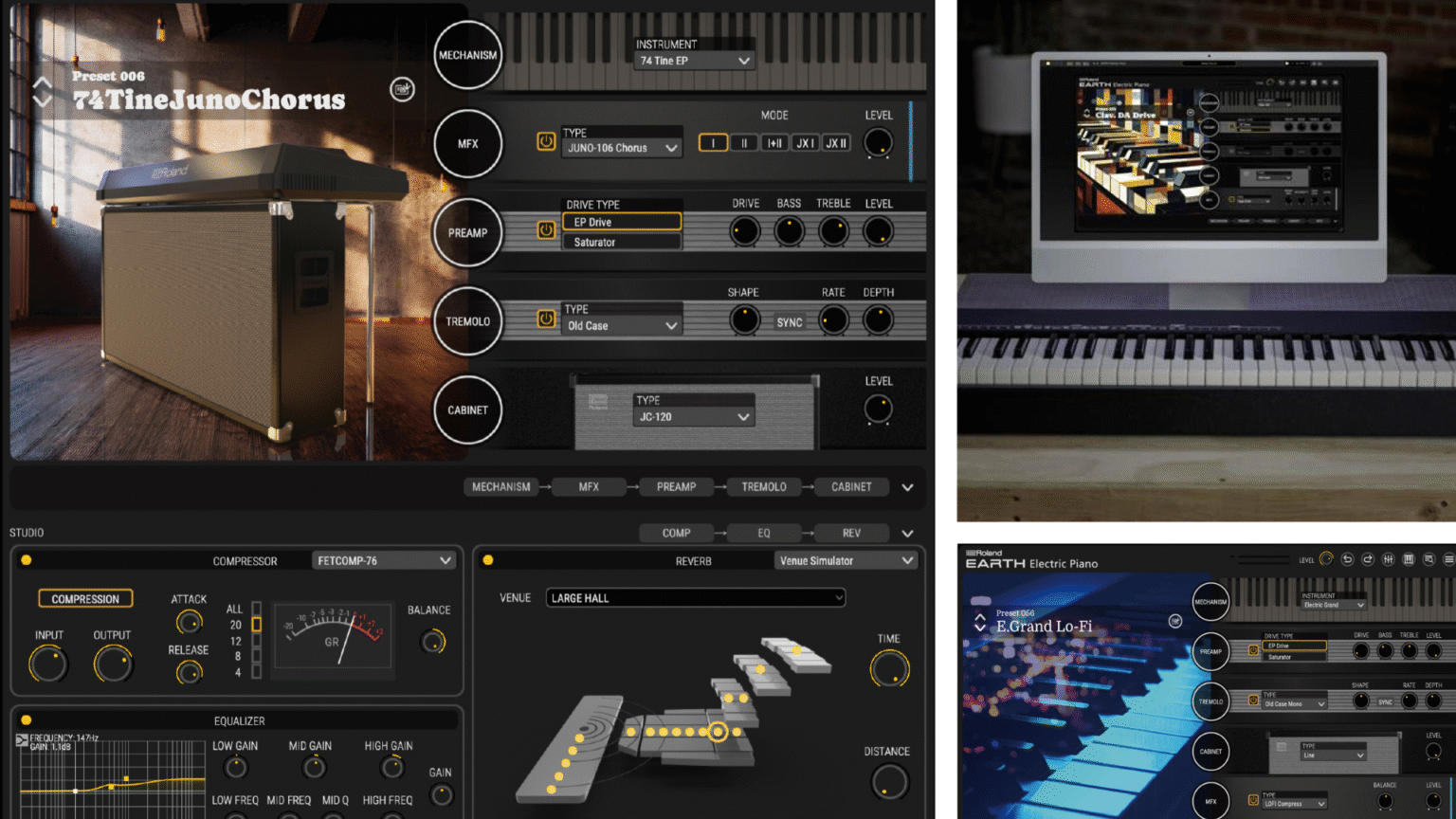Screen dimensions: 1456x819
Task: Click the preset write icon beside 74TineJunoChorus
Action: pyautogui.click(x=402, y=90)
